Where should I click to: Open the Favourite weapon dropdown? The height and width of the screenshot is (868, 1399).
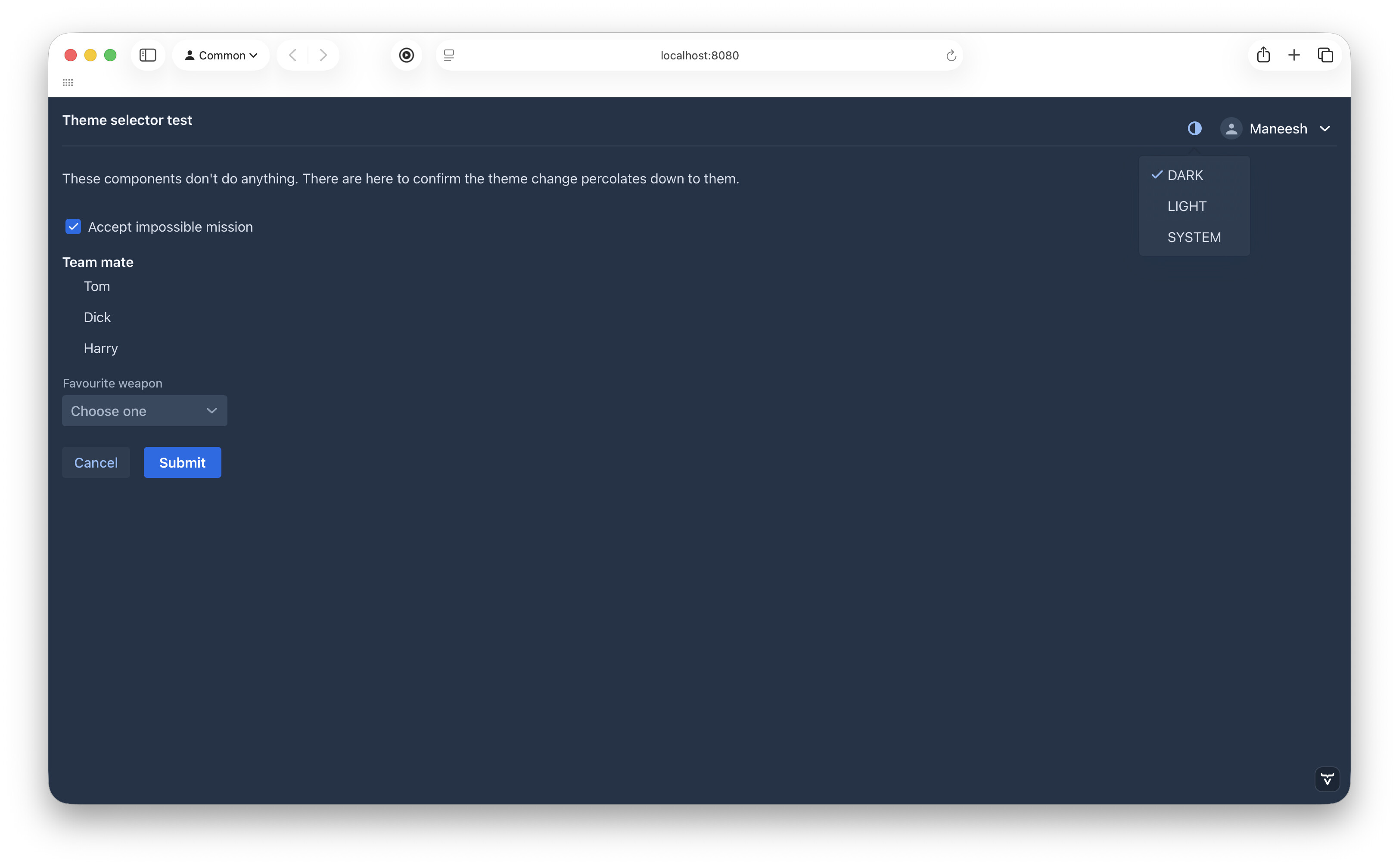point(144,411)
